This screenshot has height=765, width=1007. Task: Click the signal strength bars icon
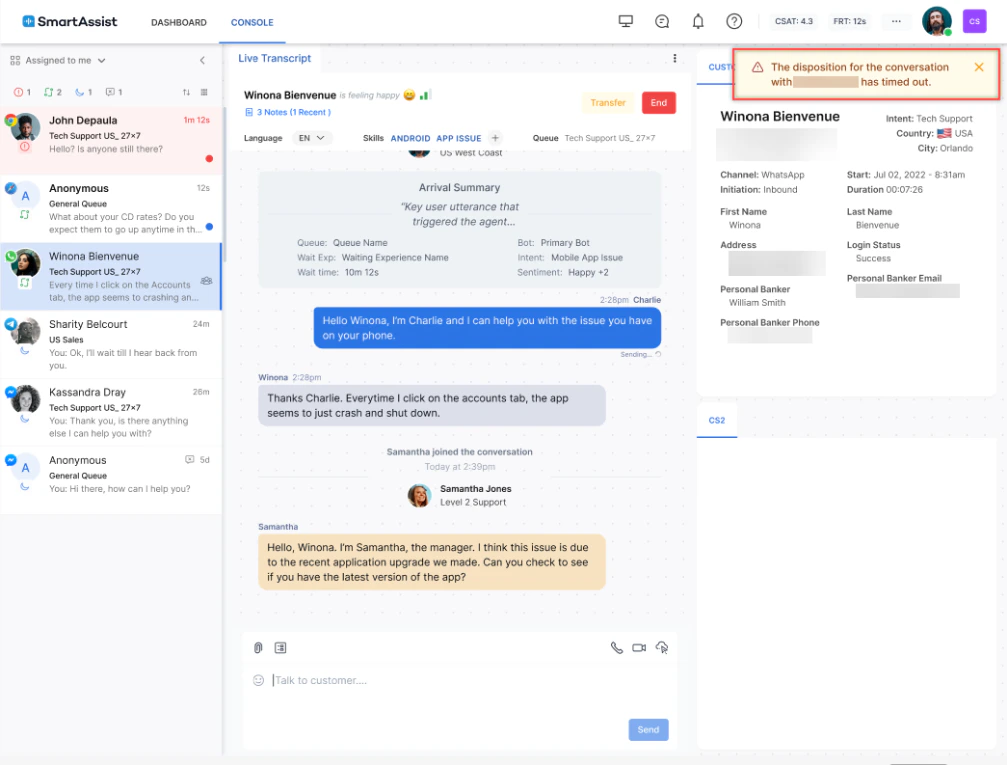pos(425,95)
